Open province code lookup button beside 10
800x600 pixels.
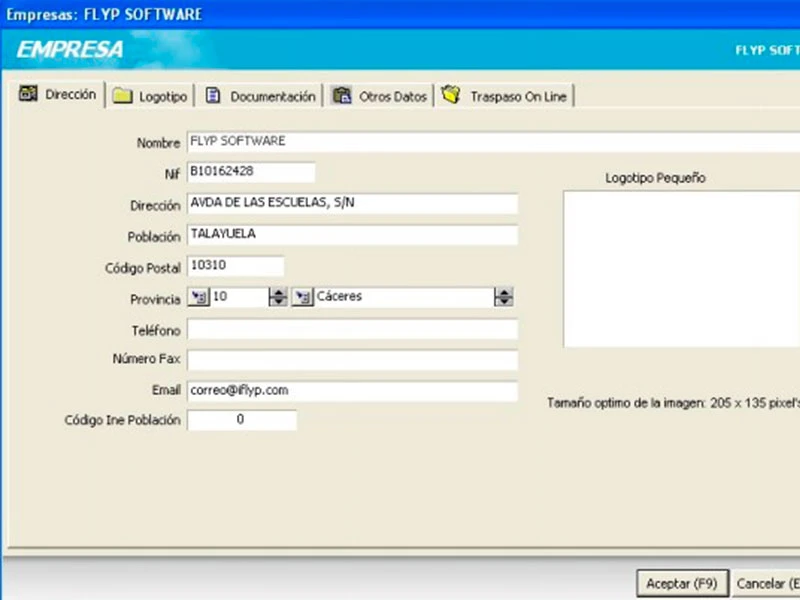(x=198, y=297)
